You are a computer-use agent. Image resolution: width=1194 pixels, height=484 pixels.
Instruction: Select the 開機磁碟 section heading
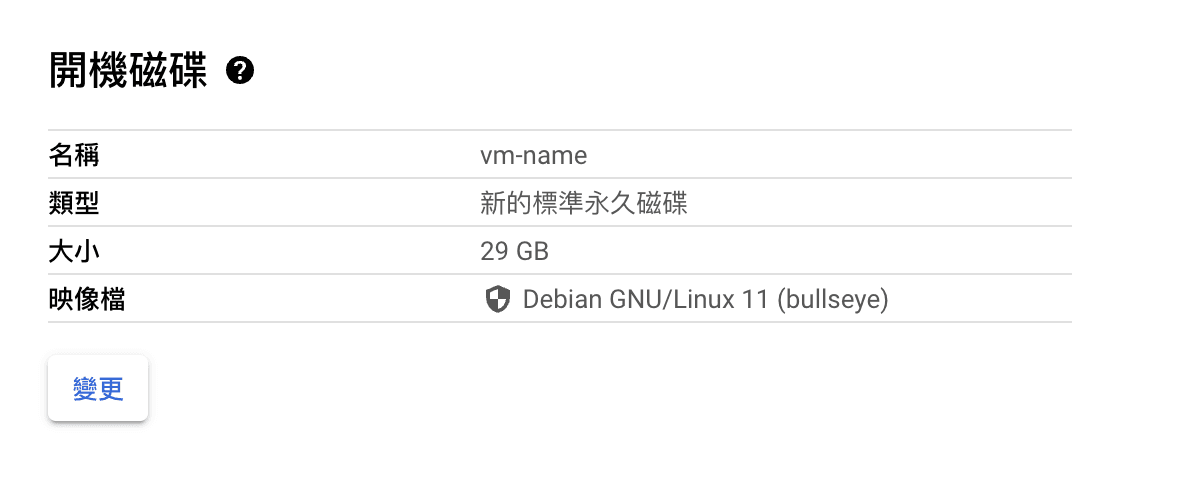pyautogui.click(x=128, y=72)
